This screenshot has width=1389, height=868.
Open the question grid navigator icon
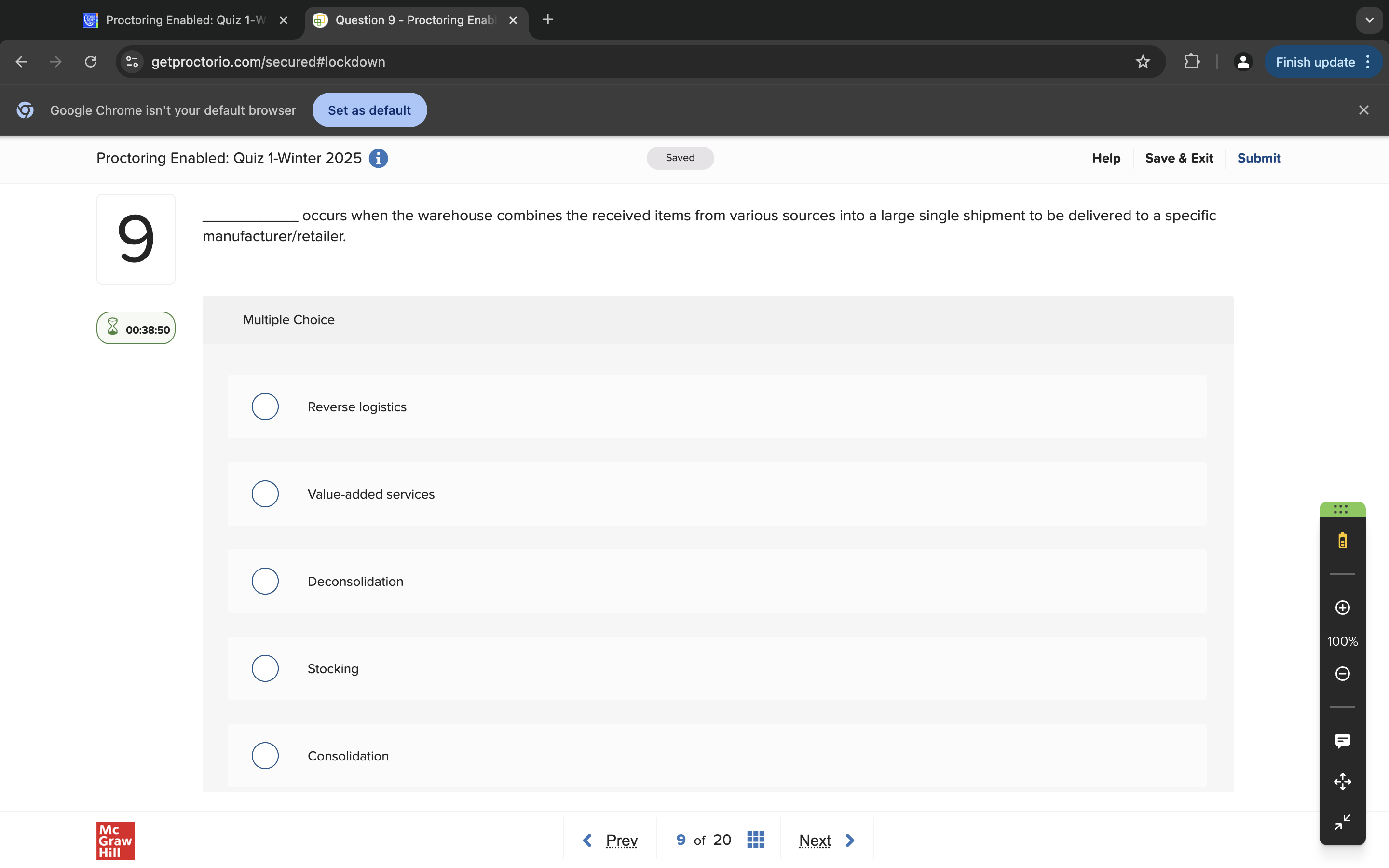click(755, 839)
